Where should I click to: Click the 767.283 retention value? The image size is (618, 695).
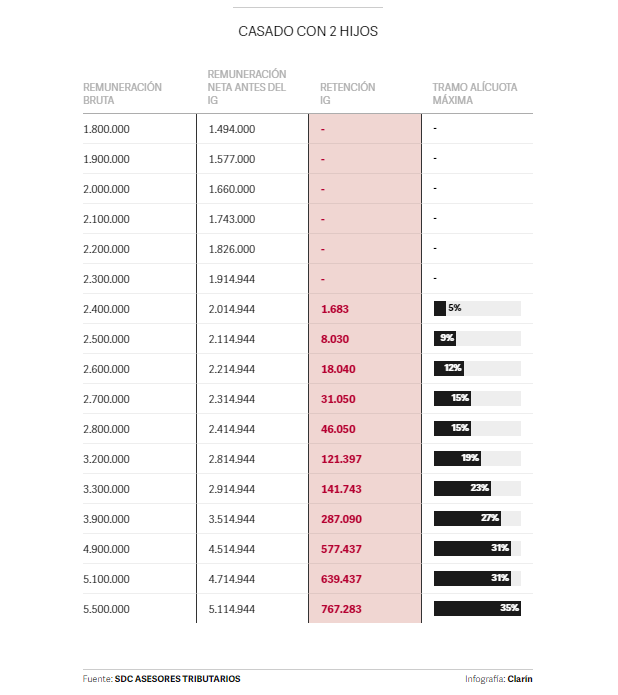point(341,609)
